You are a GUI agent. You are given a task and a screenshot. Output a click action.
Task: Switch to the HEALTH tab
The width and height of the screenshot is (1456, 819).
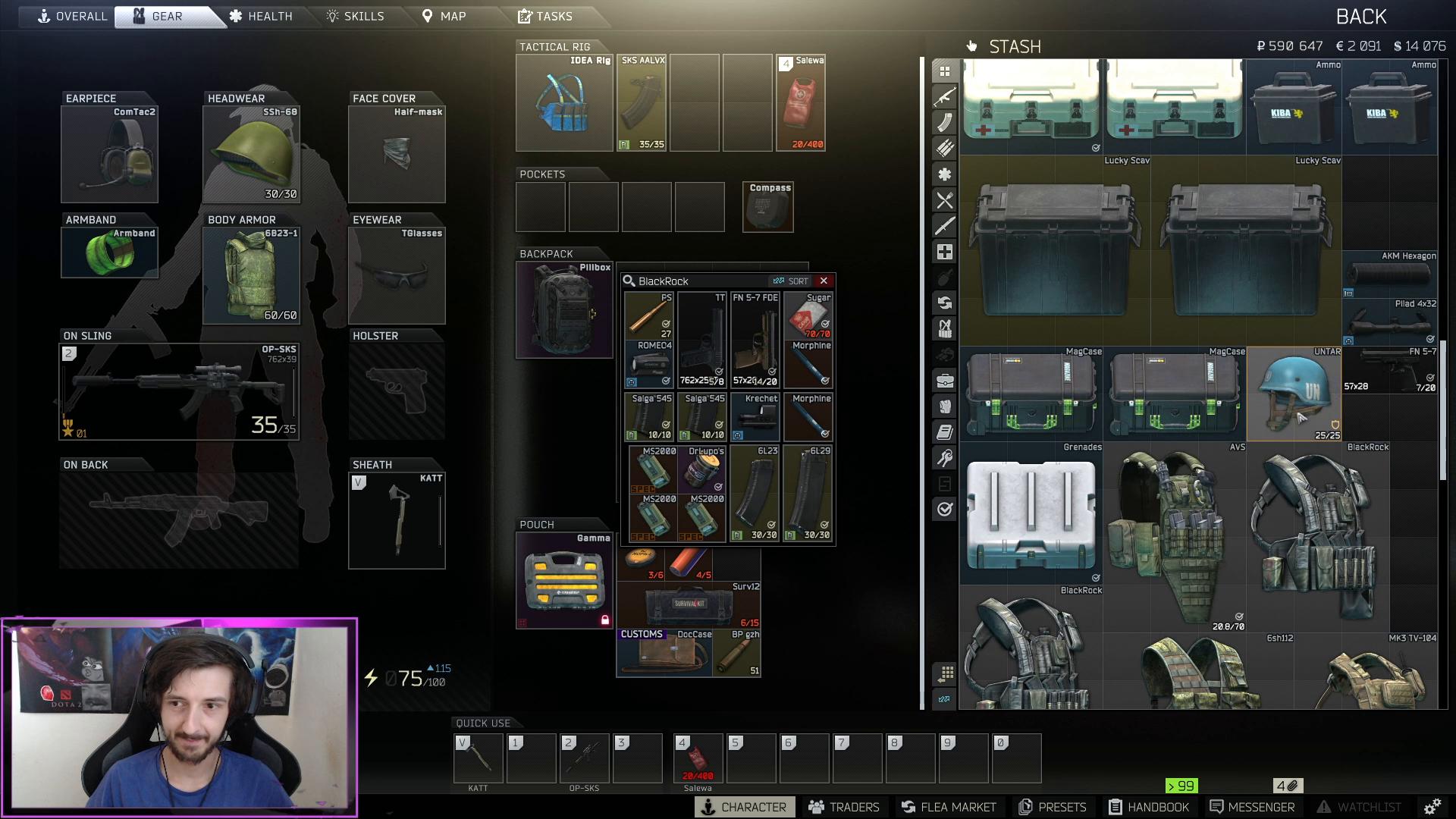261,16
